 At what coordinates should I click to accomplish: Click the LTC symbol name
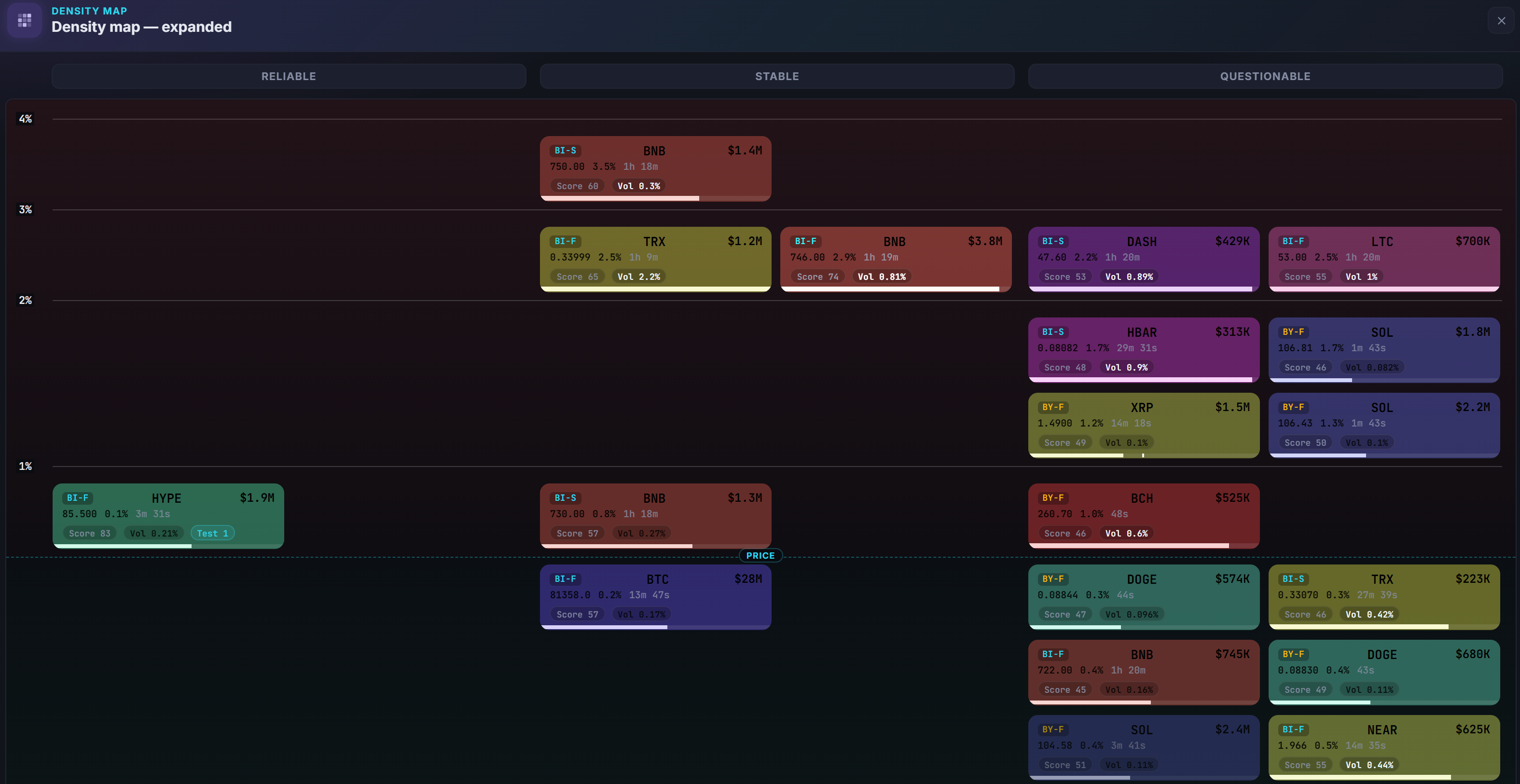click(1382, 242)
